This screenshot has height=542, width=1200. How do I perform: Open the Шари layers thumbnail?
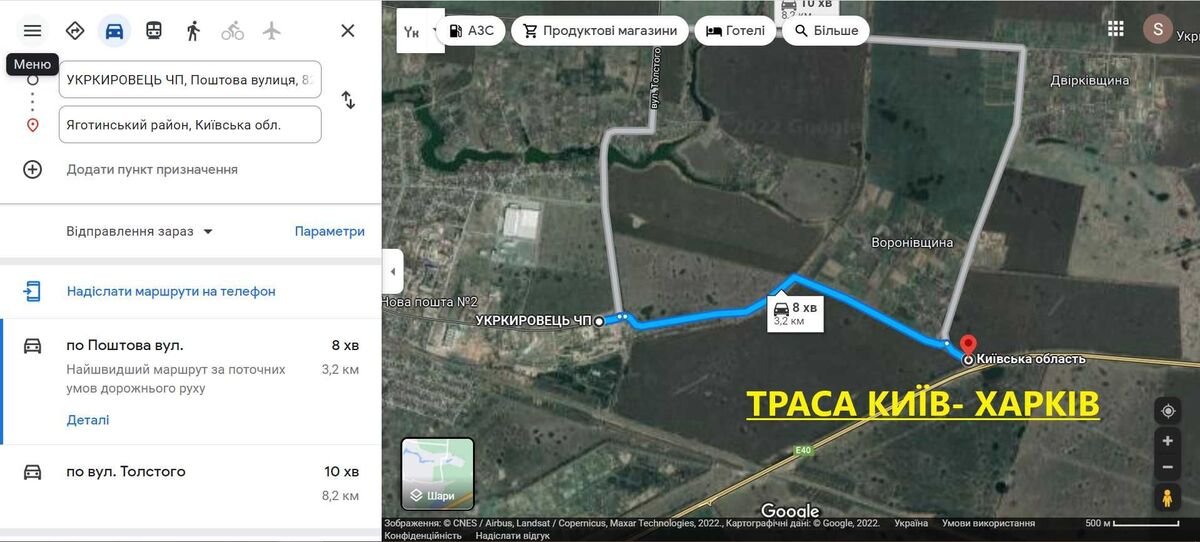[438, 474]
